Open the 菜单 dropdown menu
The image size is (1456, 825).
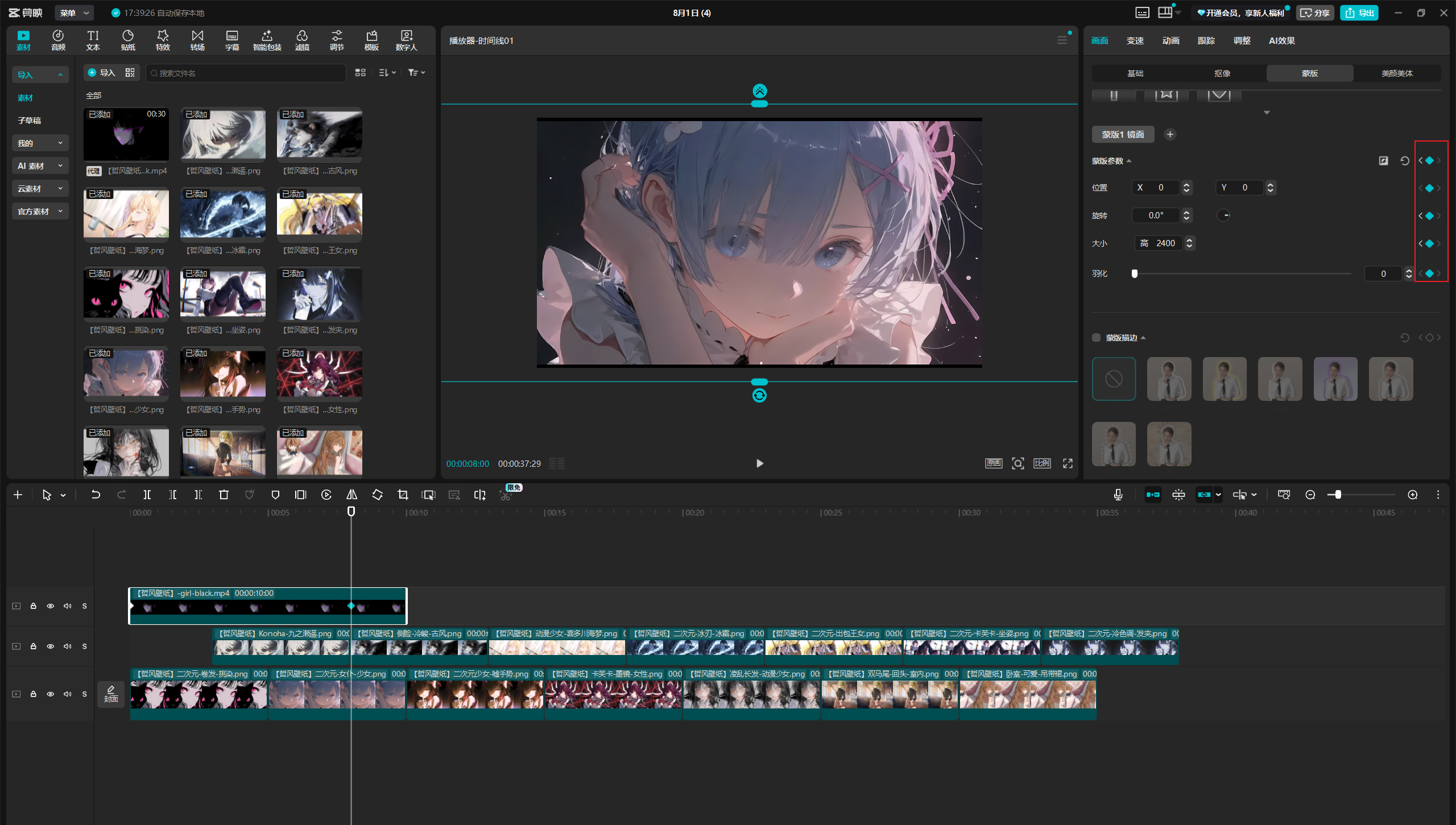(75, 13)
